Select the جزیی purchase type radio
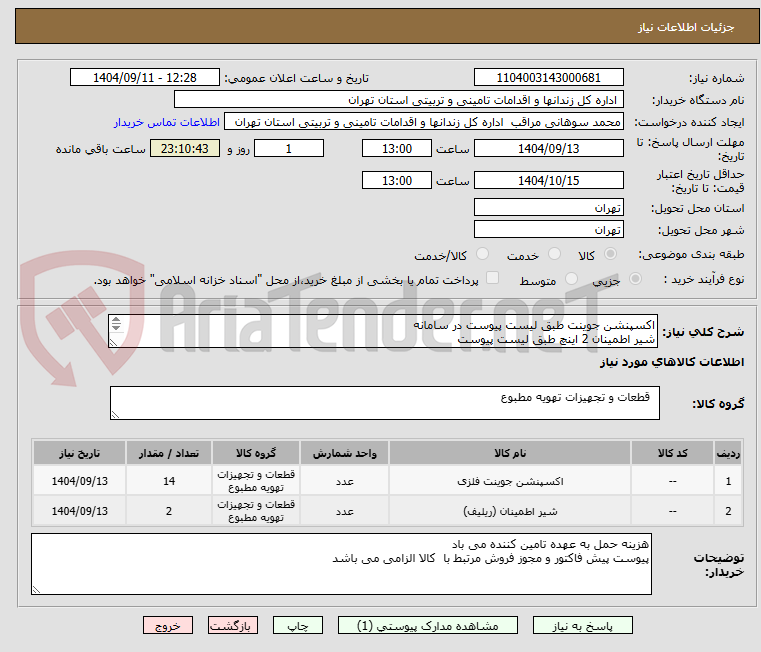 pos(635,279)
